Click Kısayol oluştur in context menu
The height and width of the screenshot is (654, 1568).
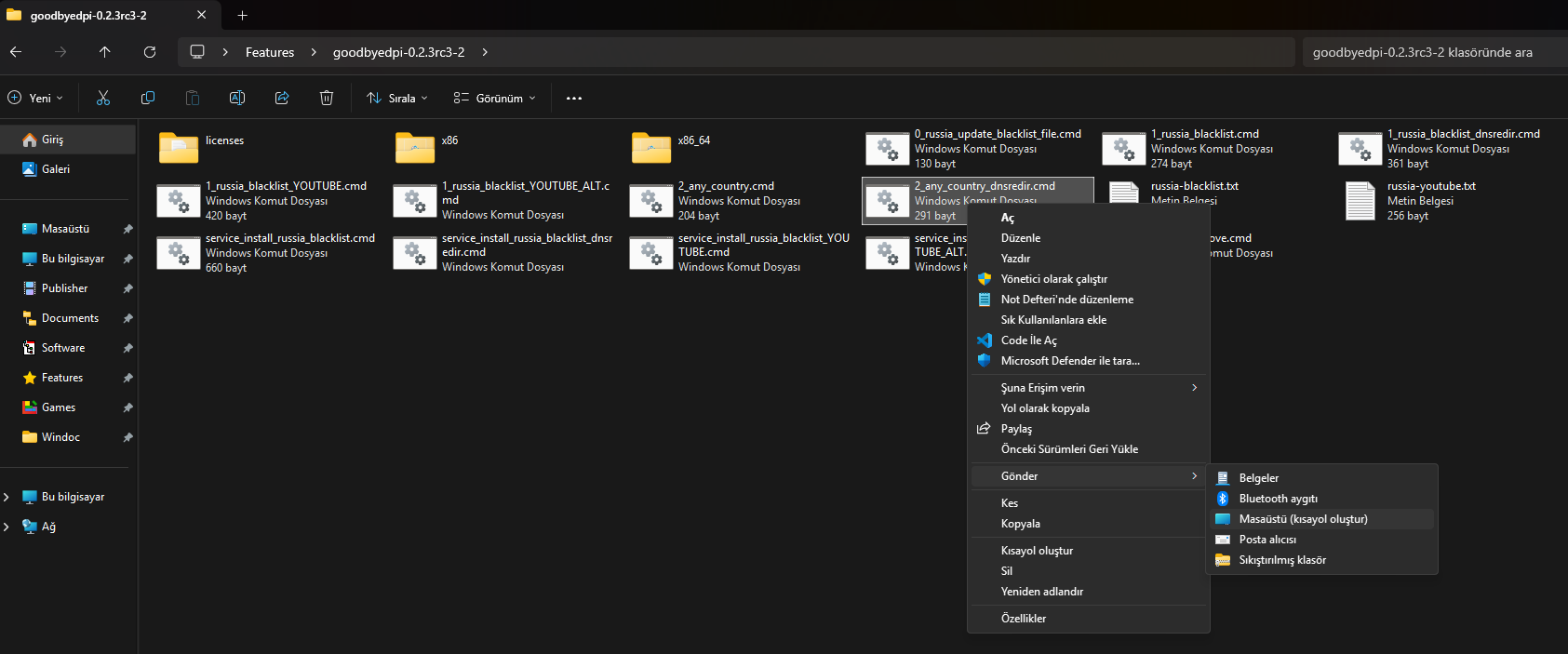[x=1089, y=551]
